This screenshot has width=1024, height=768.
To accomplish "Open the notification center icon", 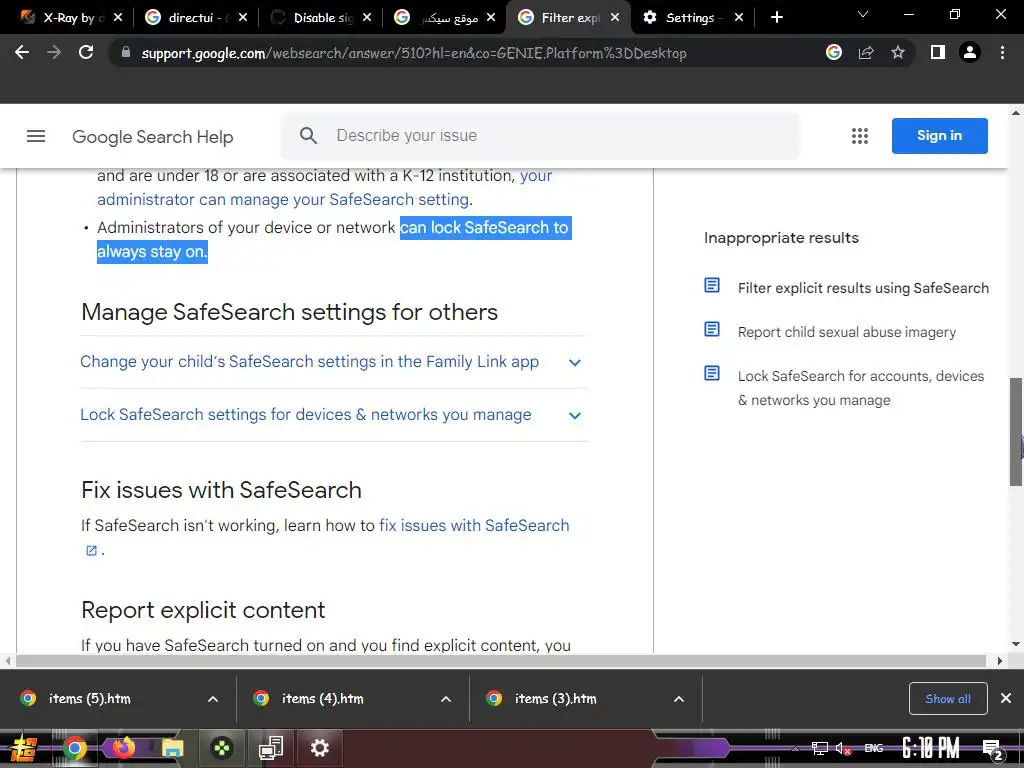I will pyautogui.click(x=992, y=749).
